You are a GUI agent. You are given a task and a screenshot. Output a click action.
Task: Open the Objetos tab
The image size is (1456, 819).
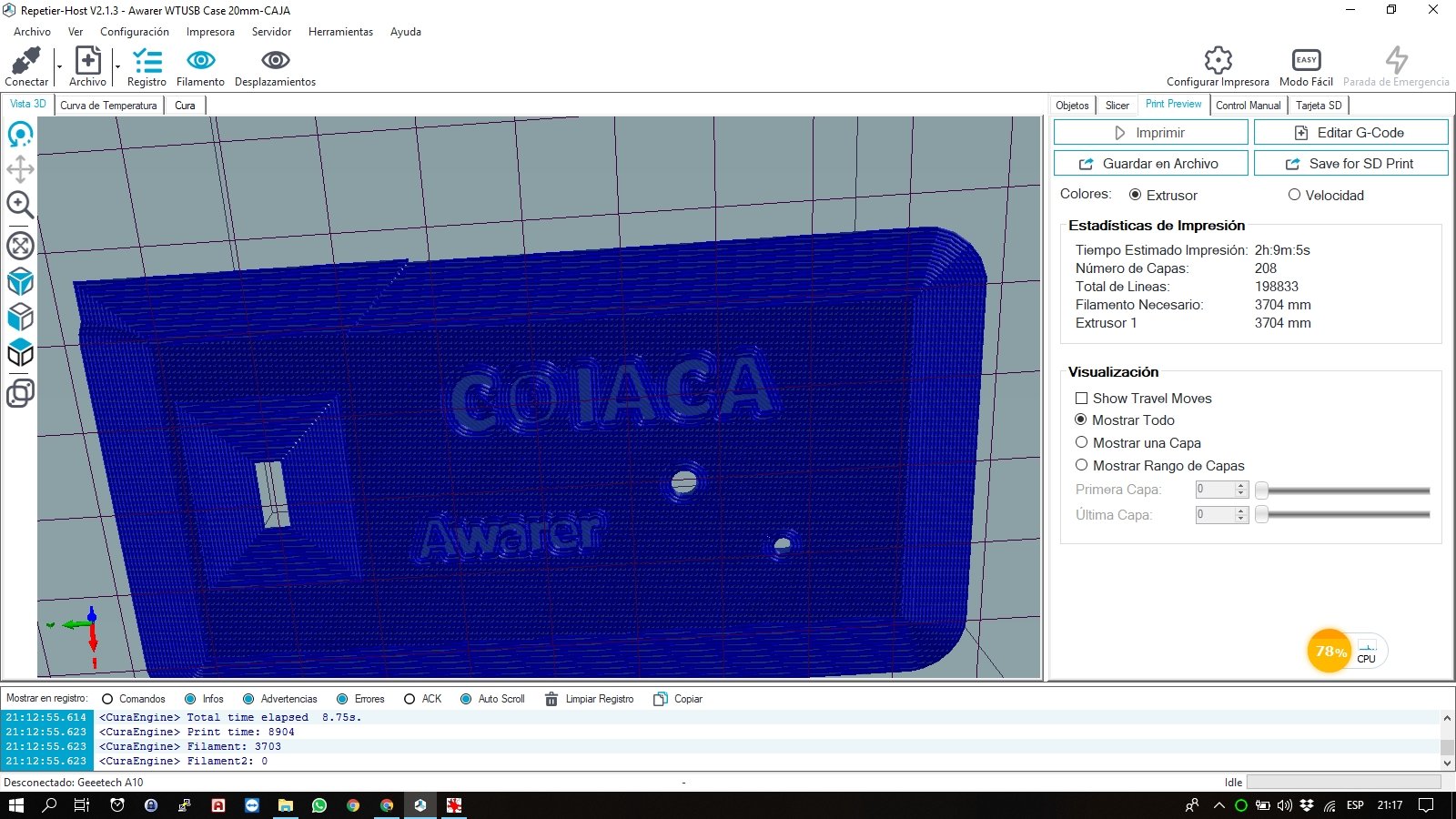1072,106
